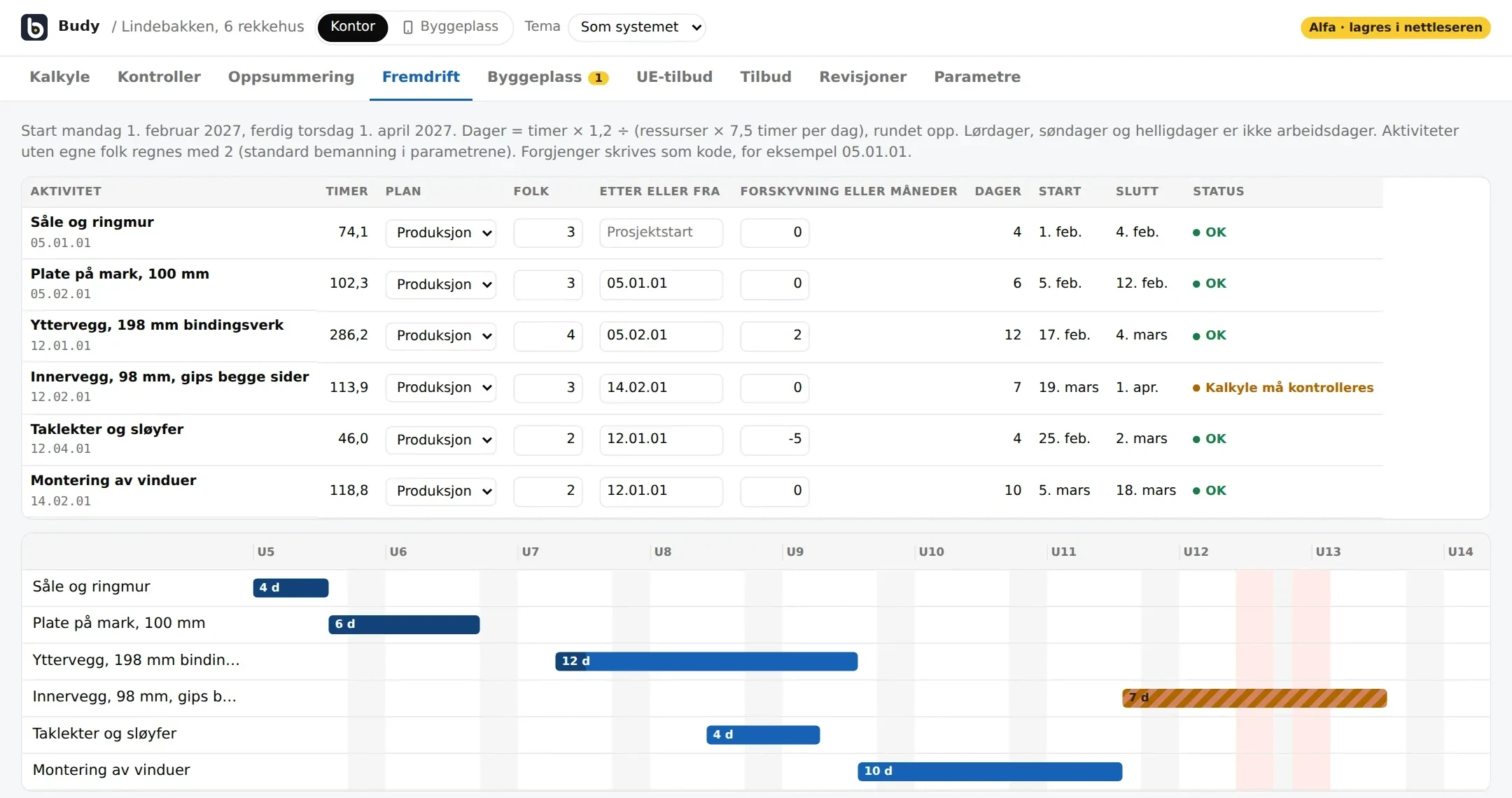Click the 10 d Gantt bar
Viewport: 1512px width, 798px height.
click(x=990, y=771)
